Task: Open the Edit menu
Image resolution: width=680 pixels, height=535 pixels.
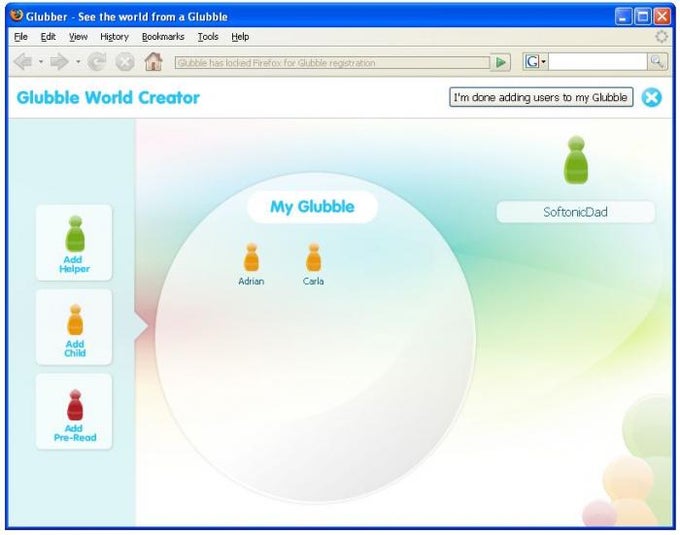Action: [x=48, y=37]
